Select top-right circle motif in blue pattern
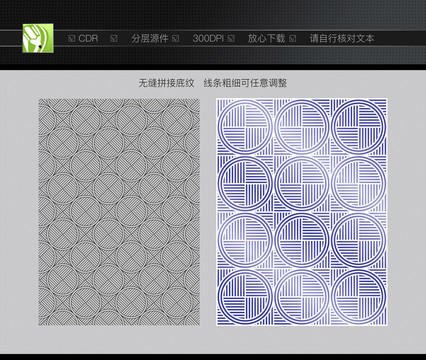The width and height of the screenshot is (426, 360). 359,126
